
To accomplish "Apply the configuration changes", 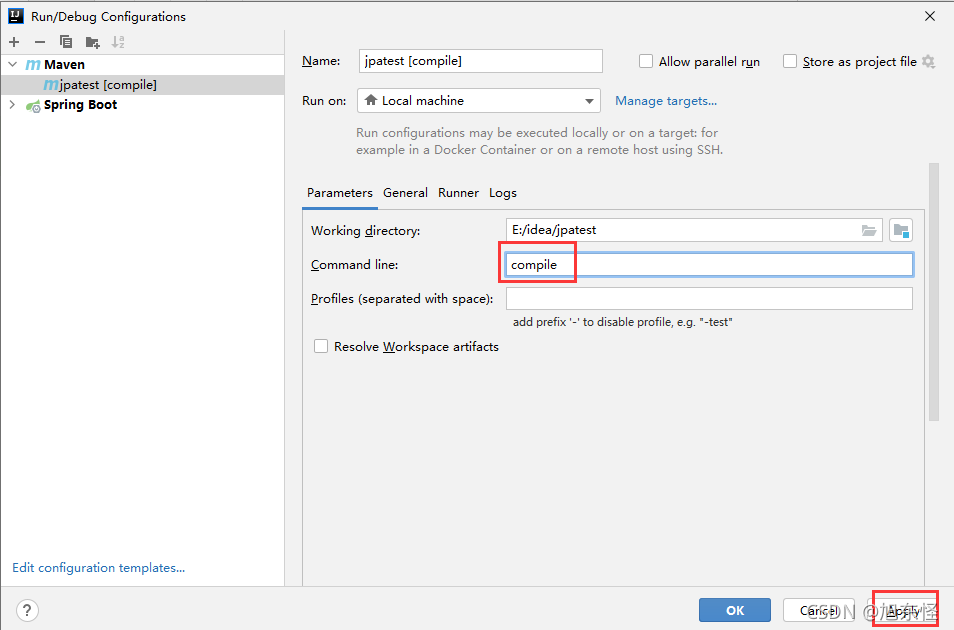I will (x=903, y=610).
